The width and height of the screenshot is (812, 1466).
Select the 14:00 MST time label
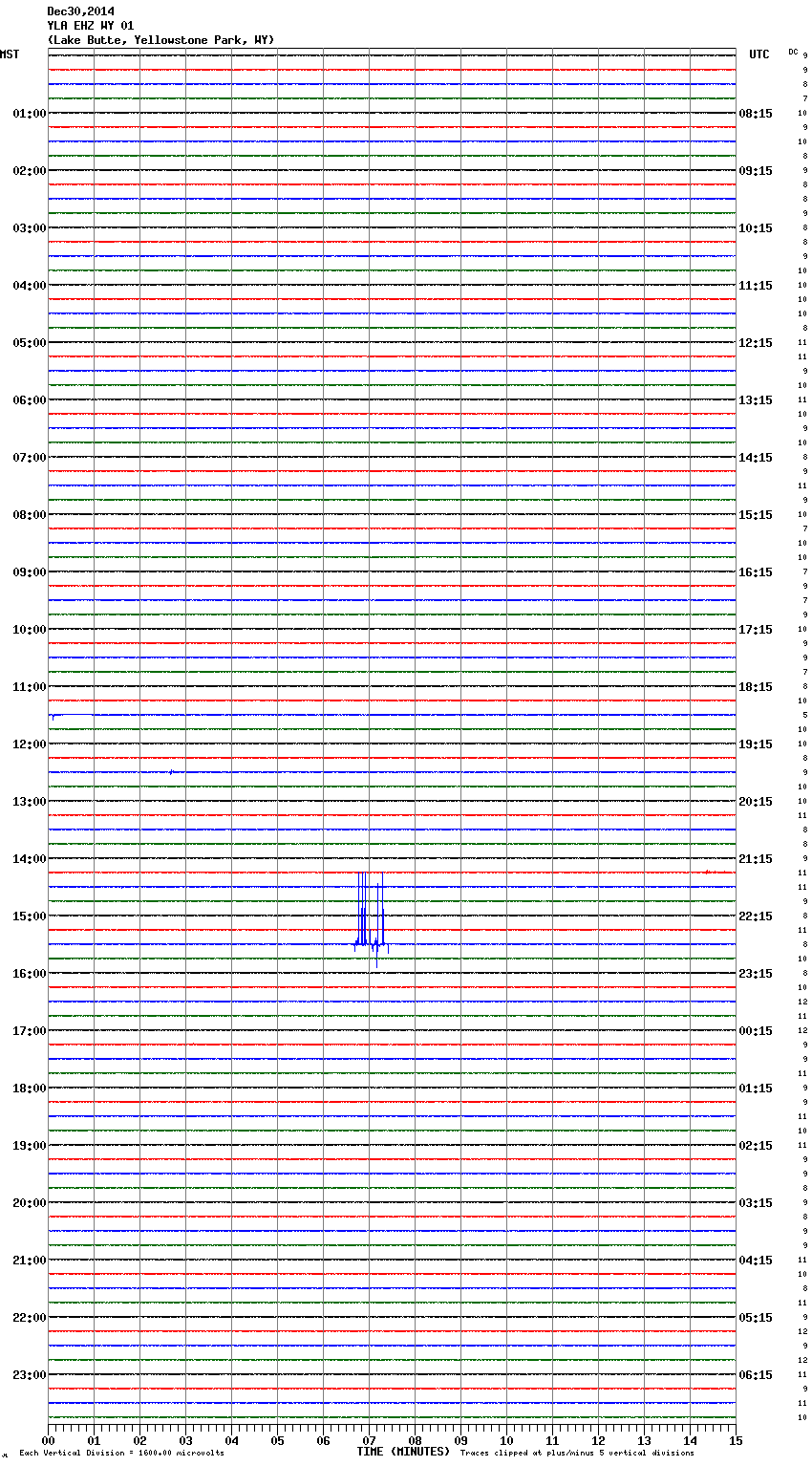pyautogui.click(x=29, y=859)
